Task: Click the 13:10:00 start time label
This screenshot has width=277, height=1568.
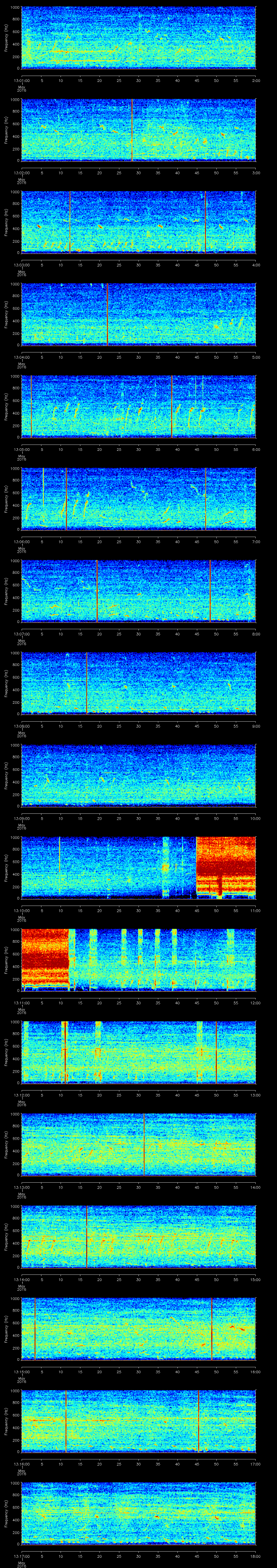Action: [21, 910]
